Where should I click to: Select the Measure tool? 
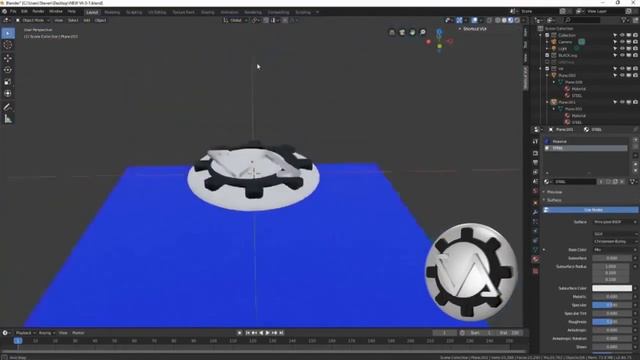8,119
